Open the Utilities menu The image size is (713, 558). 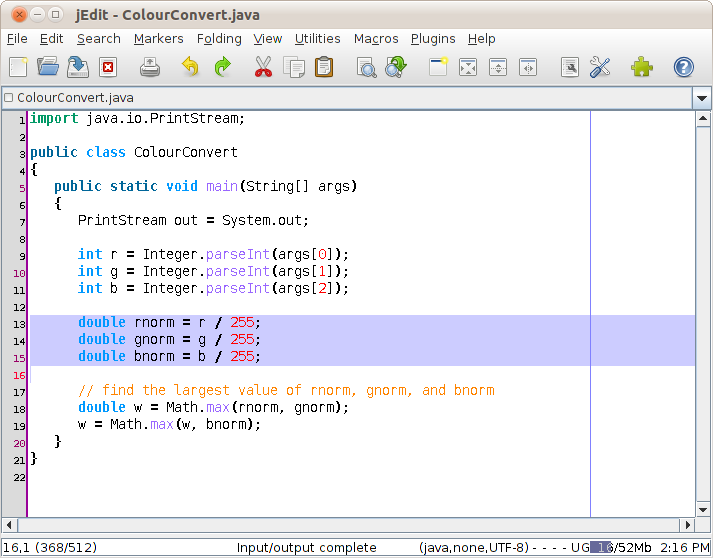(317, 39)
